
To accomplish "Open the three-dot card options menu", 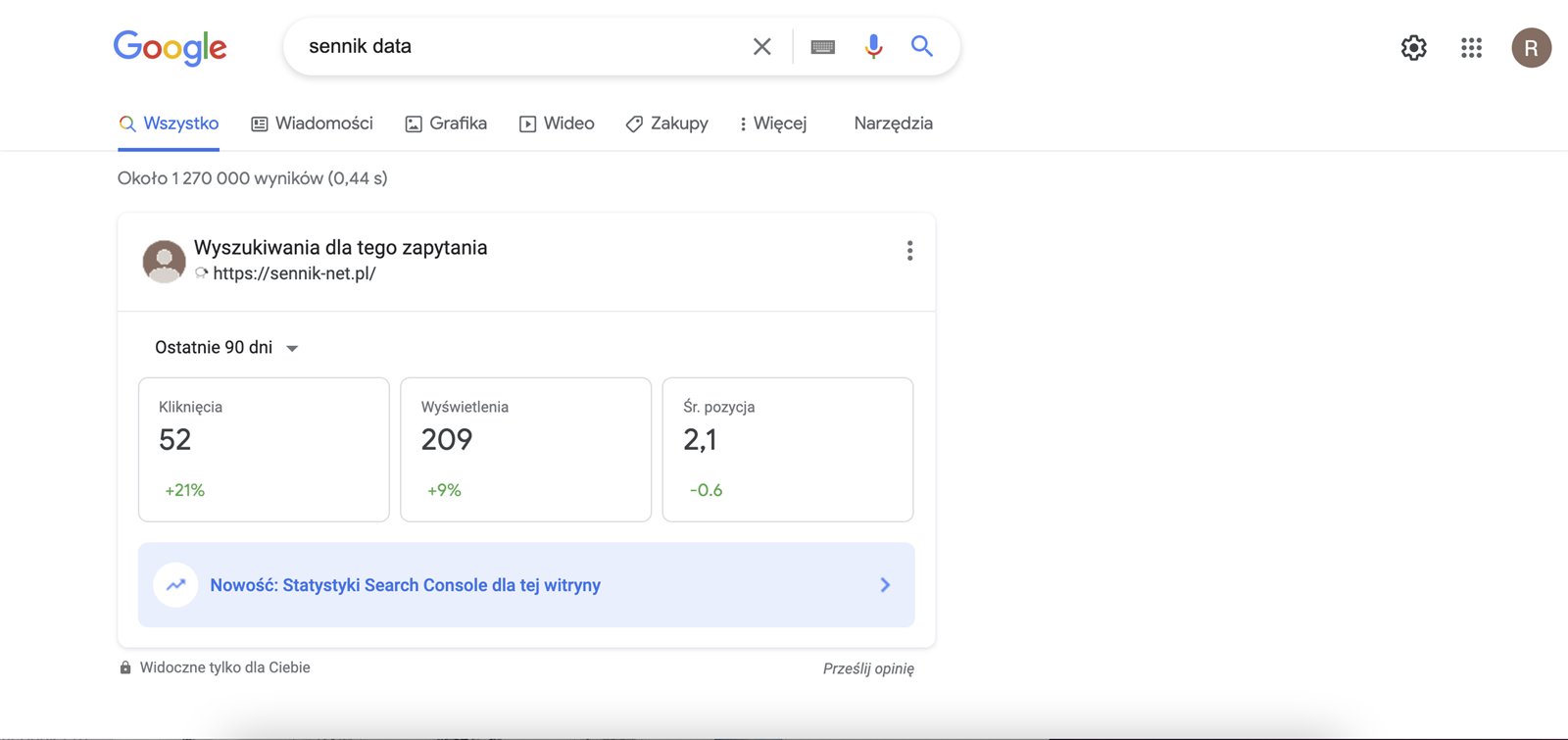I will 909,251.
